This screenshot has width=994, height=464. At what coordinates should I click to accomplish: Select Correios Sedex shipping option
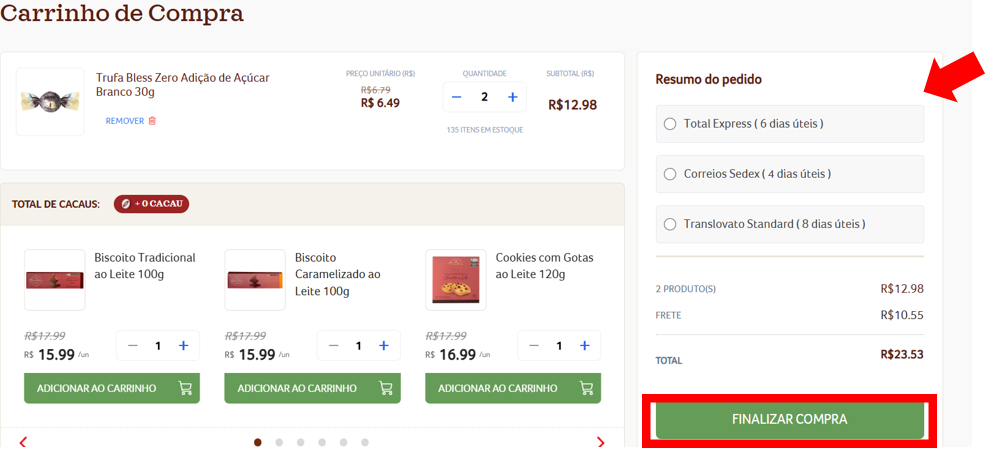point(790,174)
